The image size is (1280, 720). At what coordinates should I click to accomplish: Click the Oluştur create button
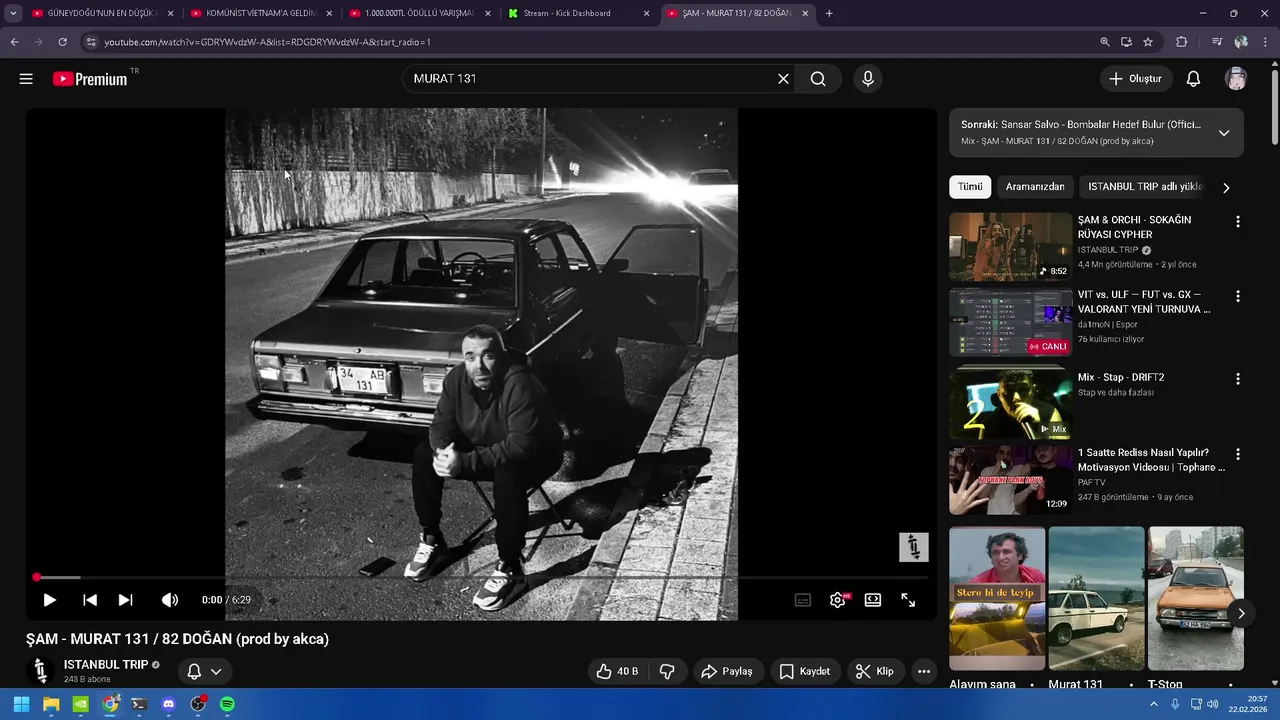[x=1135, y=79]
